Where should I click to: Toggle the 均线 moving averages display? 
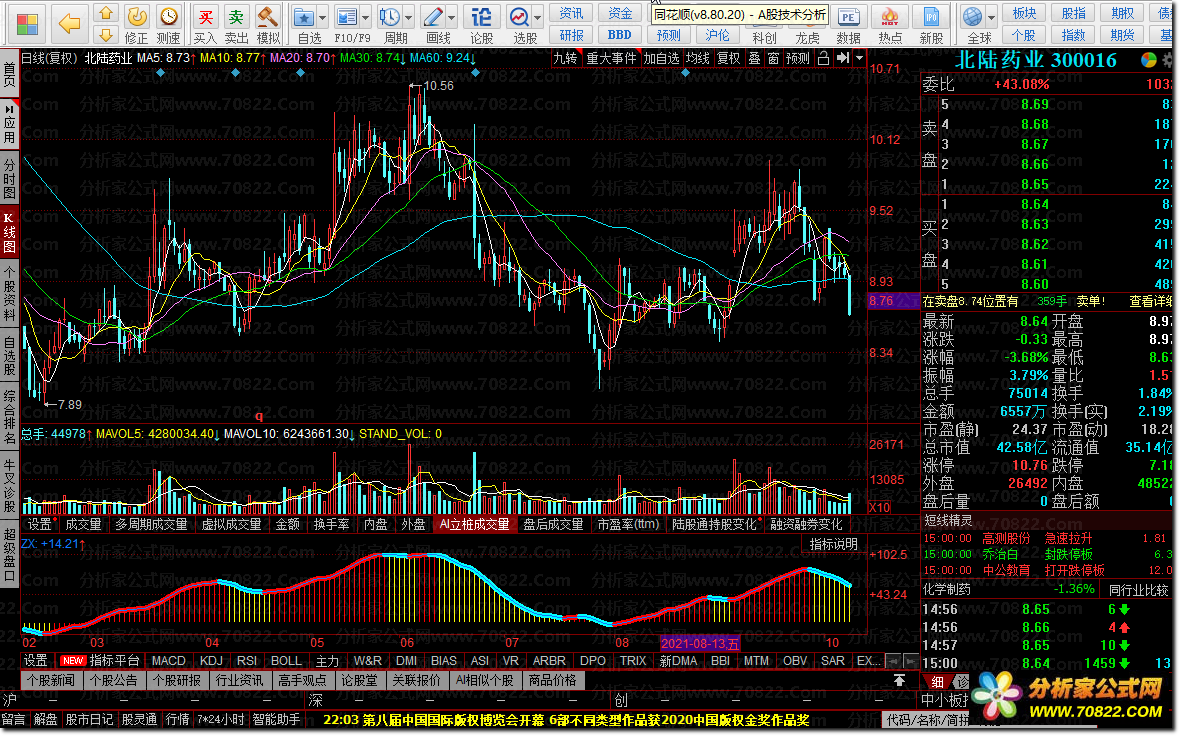pos(698,58)
